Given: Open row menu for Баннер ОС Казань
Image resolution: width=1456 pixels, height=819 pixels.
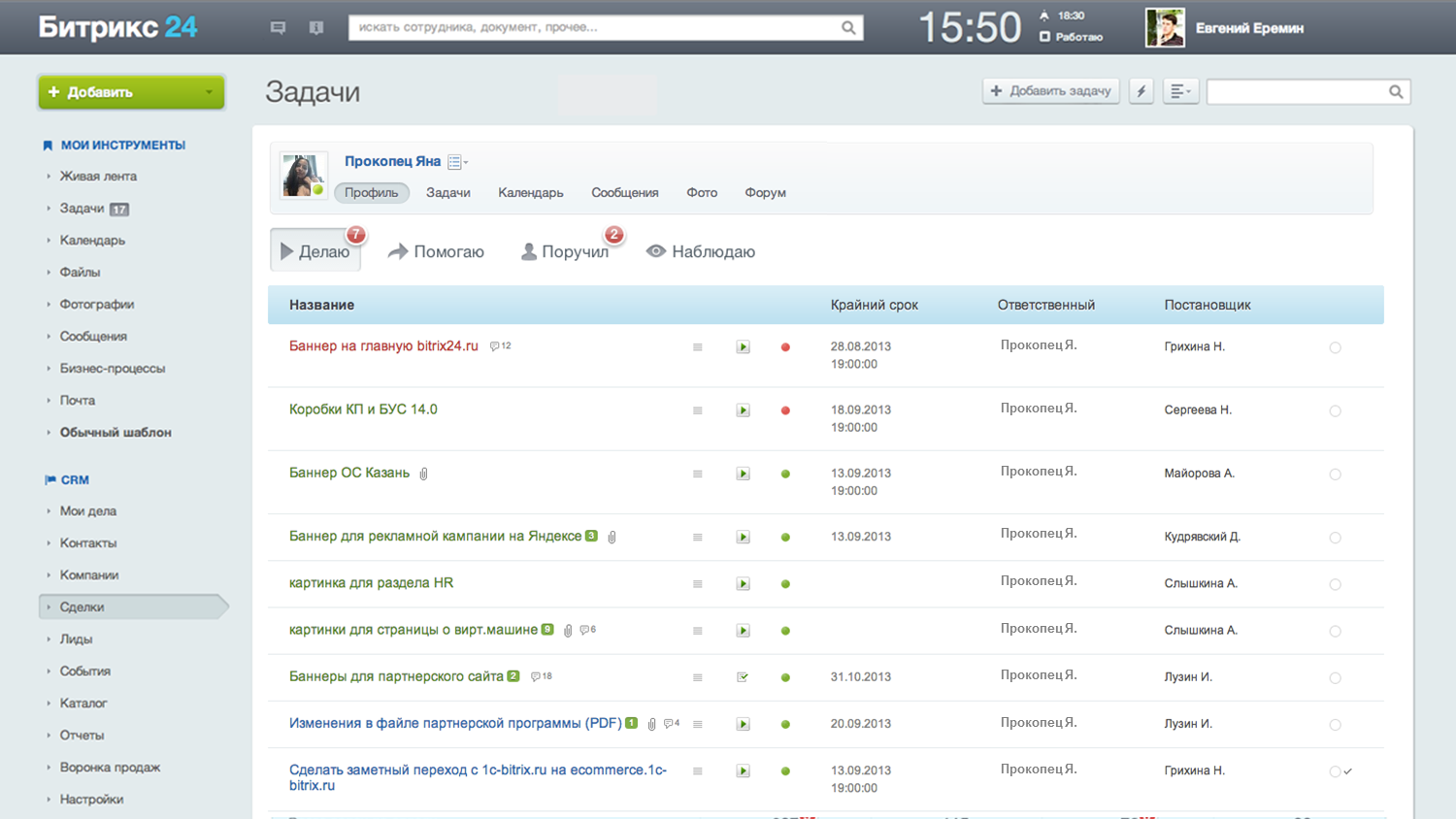Looking at the screenshot, I should pos(697,474).
